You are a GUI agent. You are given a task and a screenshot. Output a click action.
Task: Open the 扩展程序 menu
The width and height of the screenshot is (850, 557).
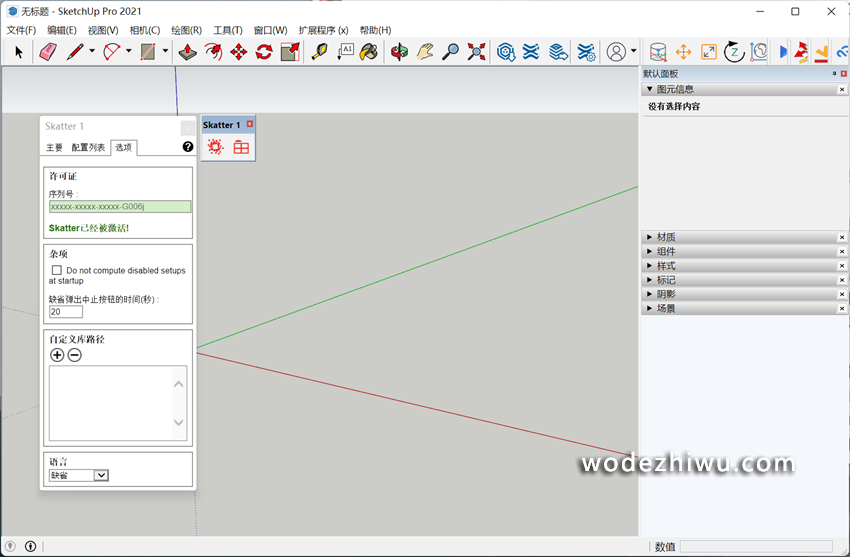point(323,30)
